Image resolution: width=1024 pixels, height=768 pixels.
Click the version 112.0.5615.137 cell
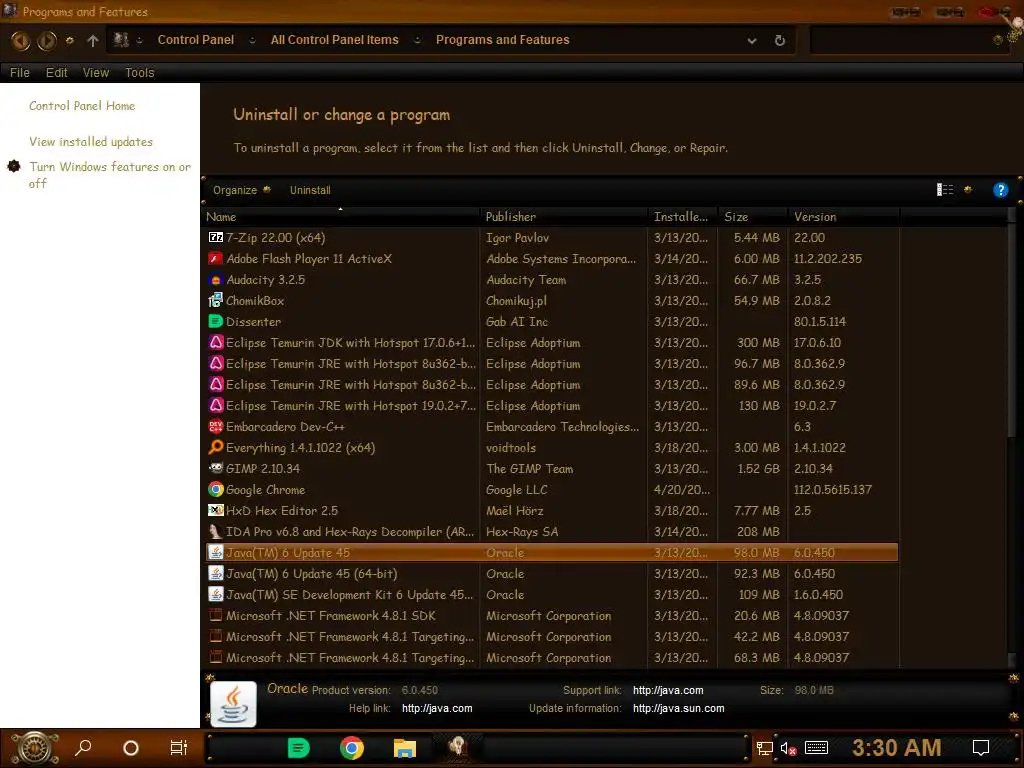(x=833, y=489)
